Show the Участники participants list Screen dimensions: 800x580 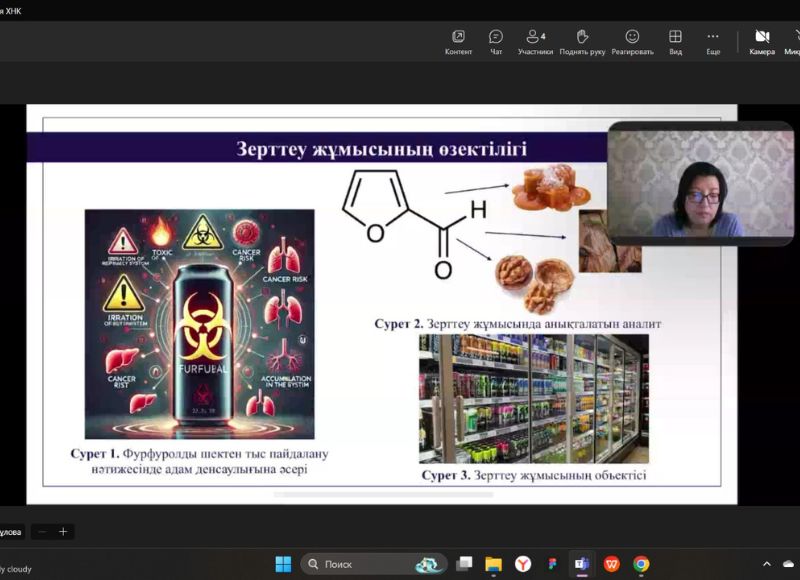click(535, 42)
